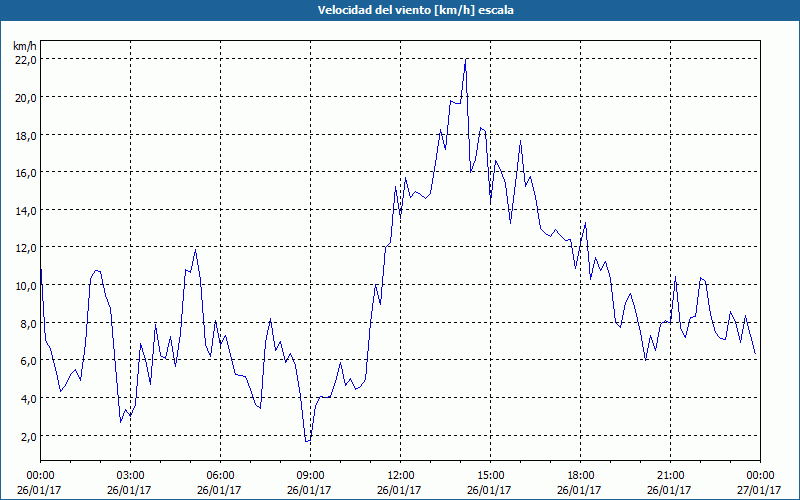Click the "16,0" vertical axis label
The image size is (800, 500).
pos(27,172)
